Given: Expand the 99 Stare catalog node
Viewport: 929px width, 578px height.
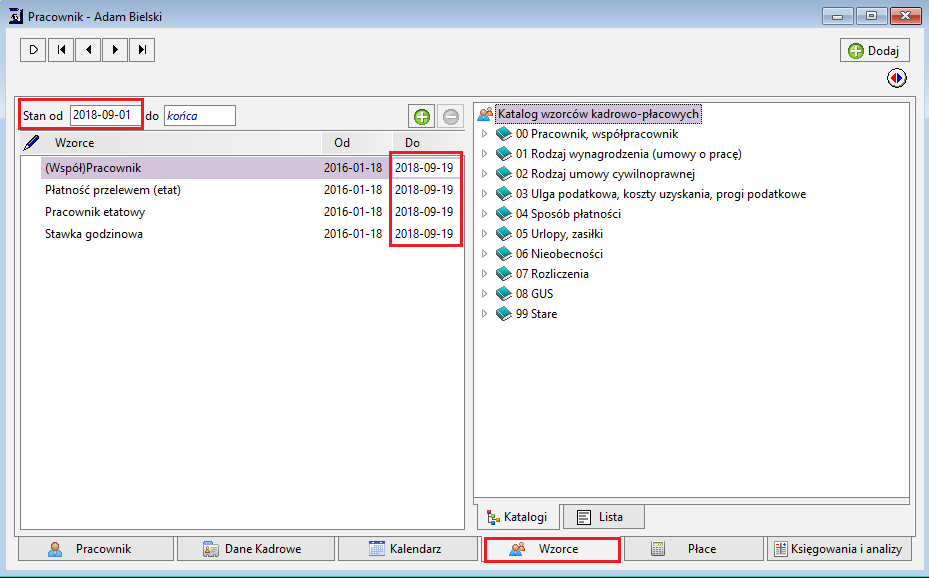Looking at the screenshot, I should (484, 313).
